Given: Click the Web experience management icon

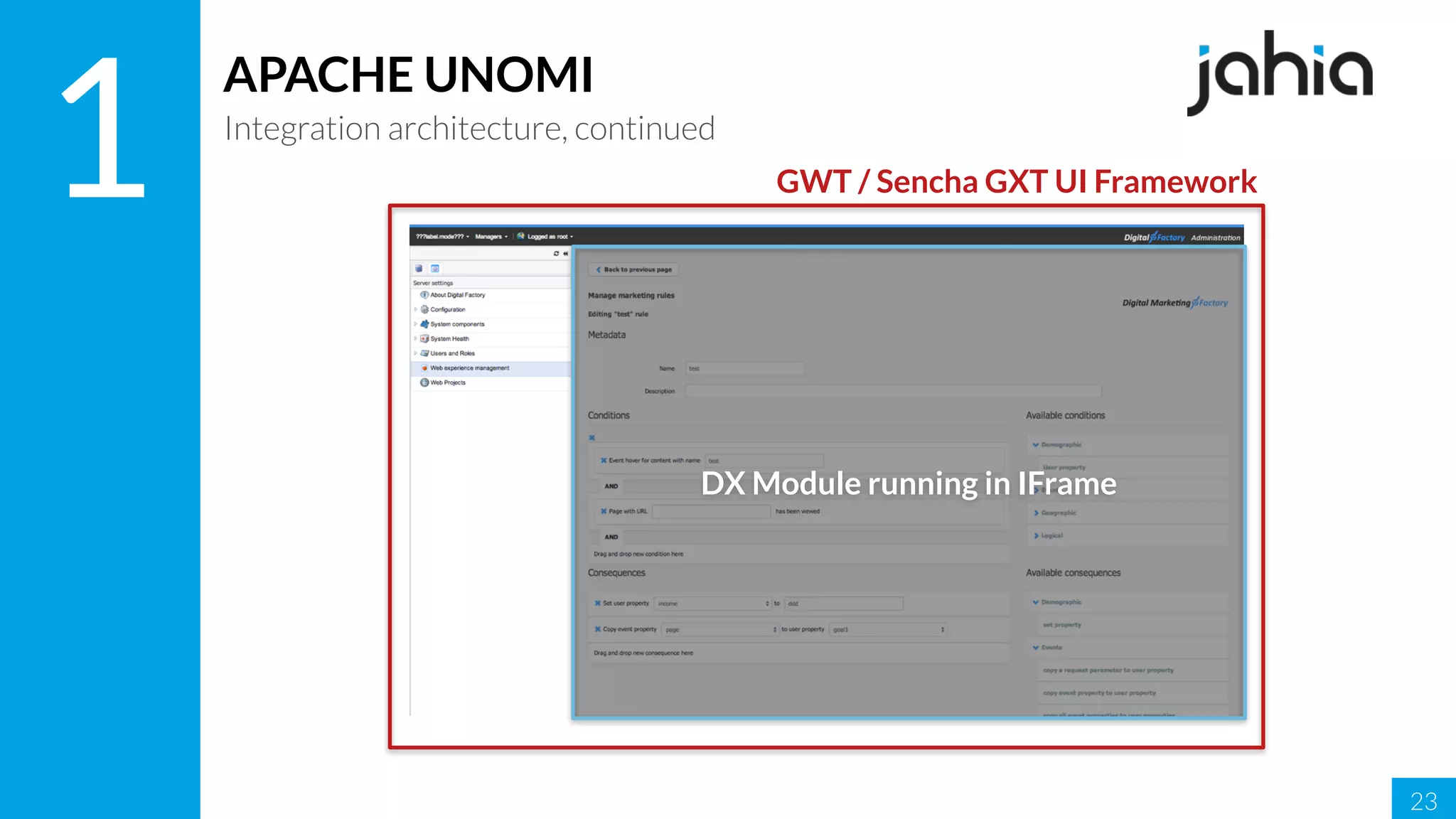Looking at the screenshot, I should click(424, 368).
